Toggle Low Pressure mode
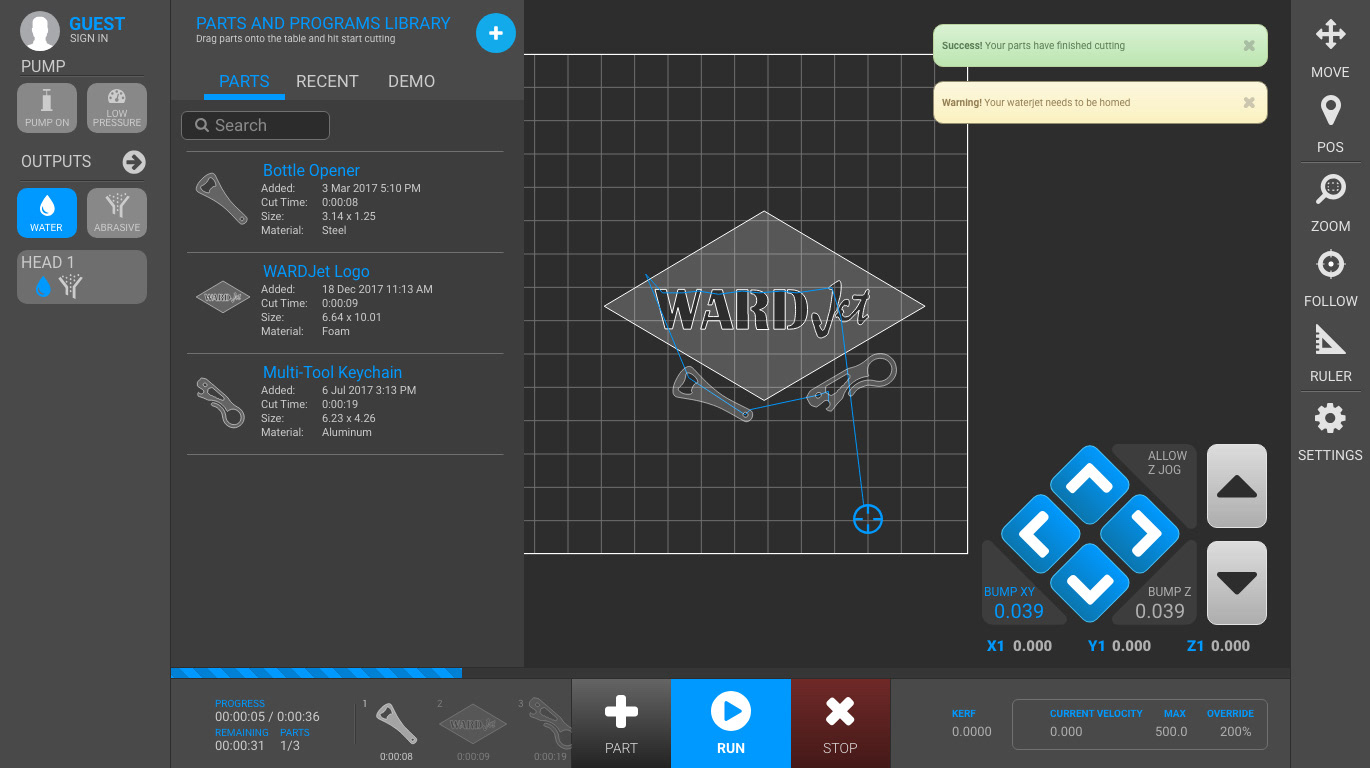Image resolution: width=1370 pixels, height=768 pixels. tap(117, 108)
